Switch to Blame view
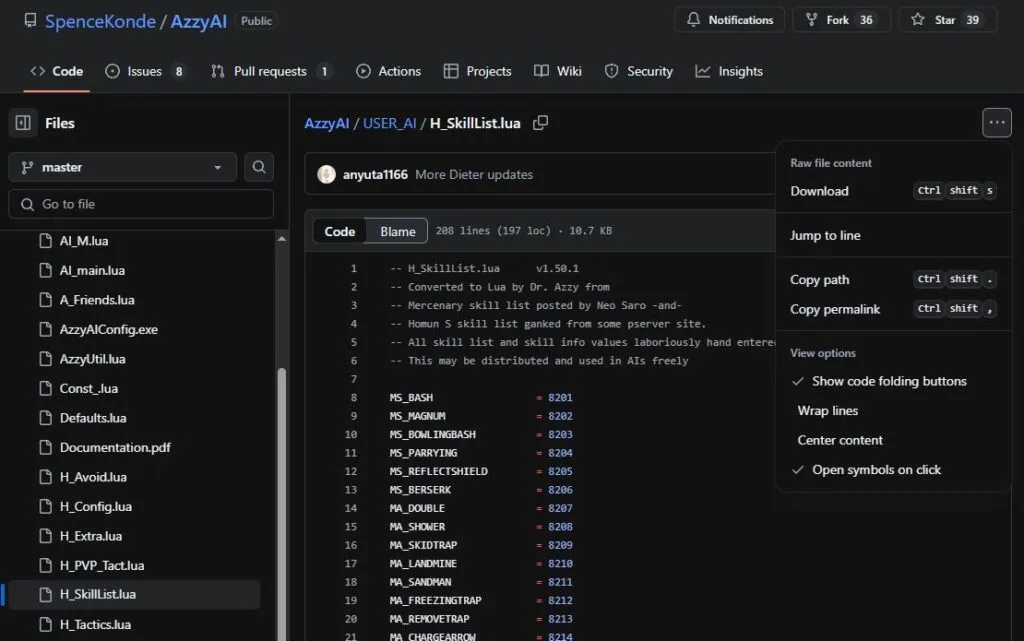The height and width of the screenshot is (641, 1024). [398, 231]
